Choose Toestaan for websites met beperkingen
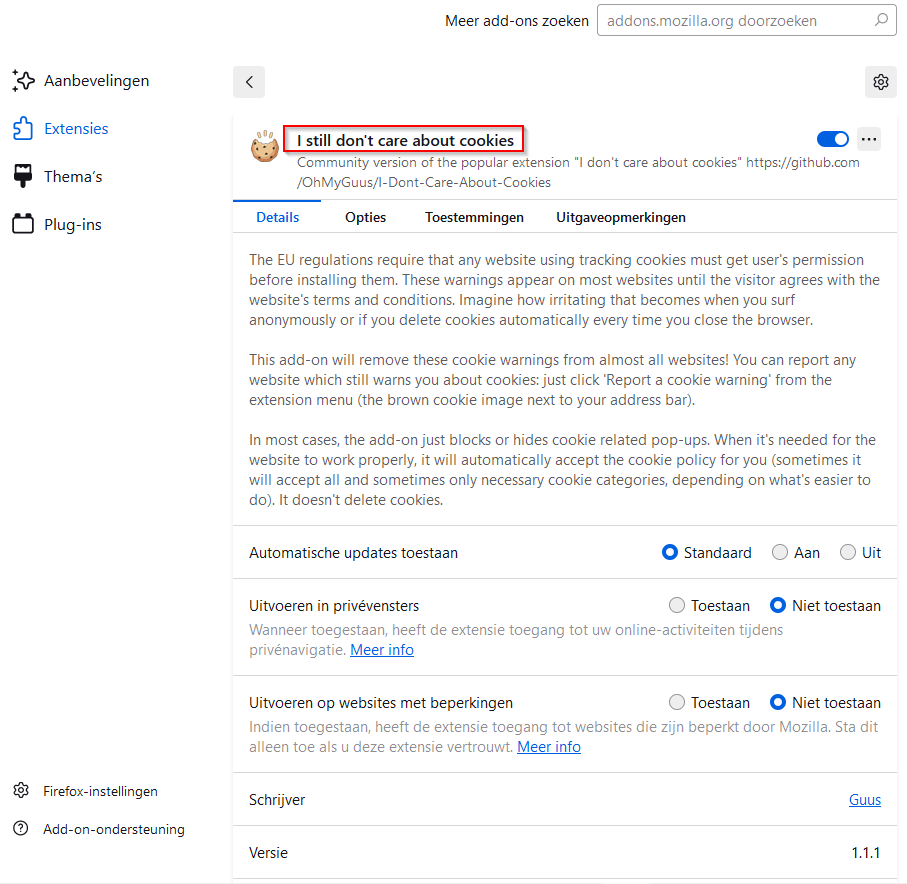907x884 pixels. [x=676, y=703]
